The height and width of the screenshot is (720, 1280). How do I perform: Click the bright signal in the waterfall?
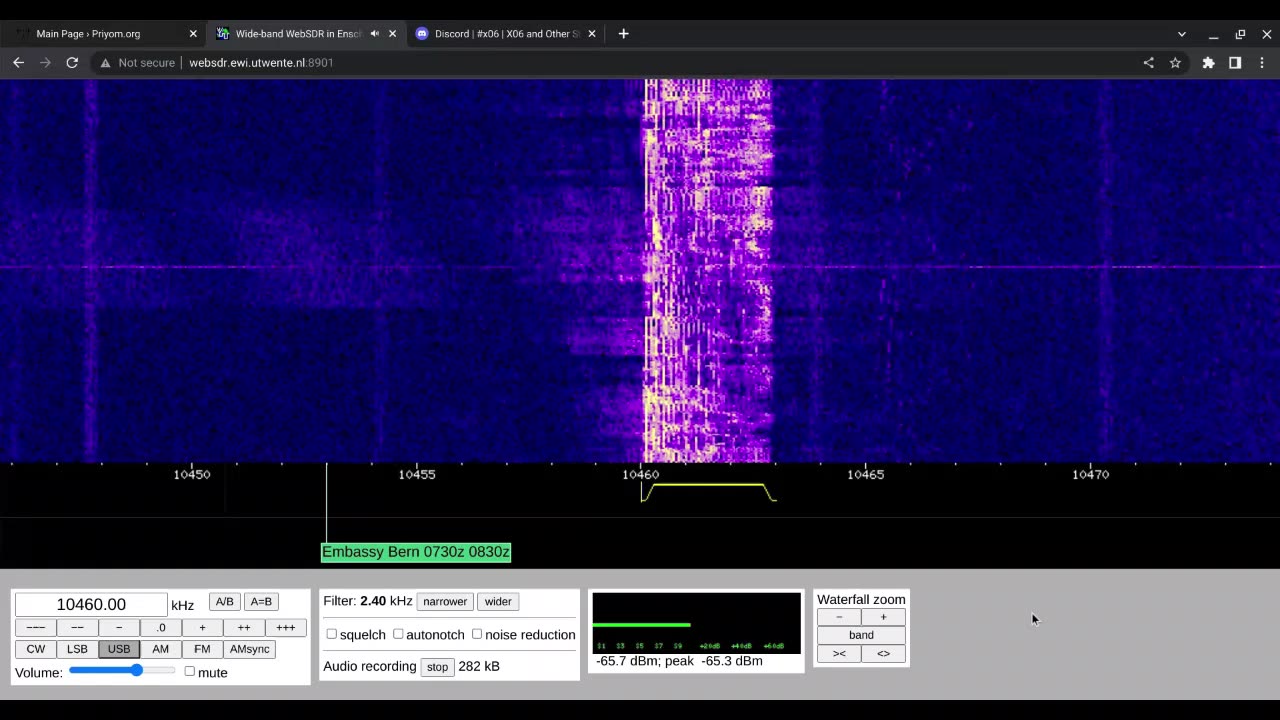706,270
